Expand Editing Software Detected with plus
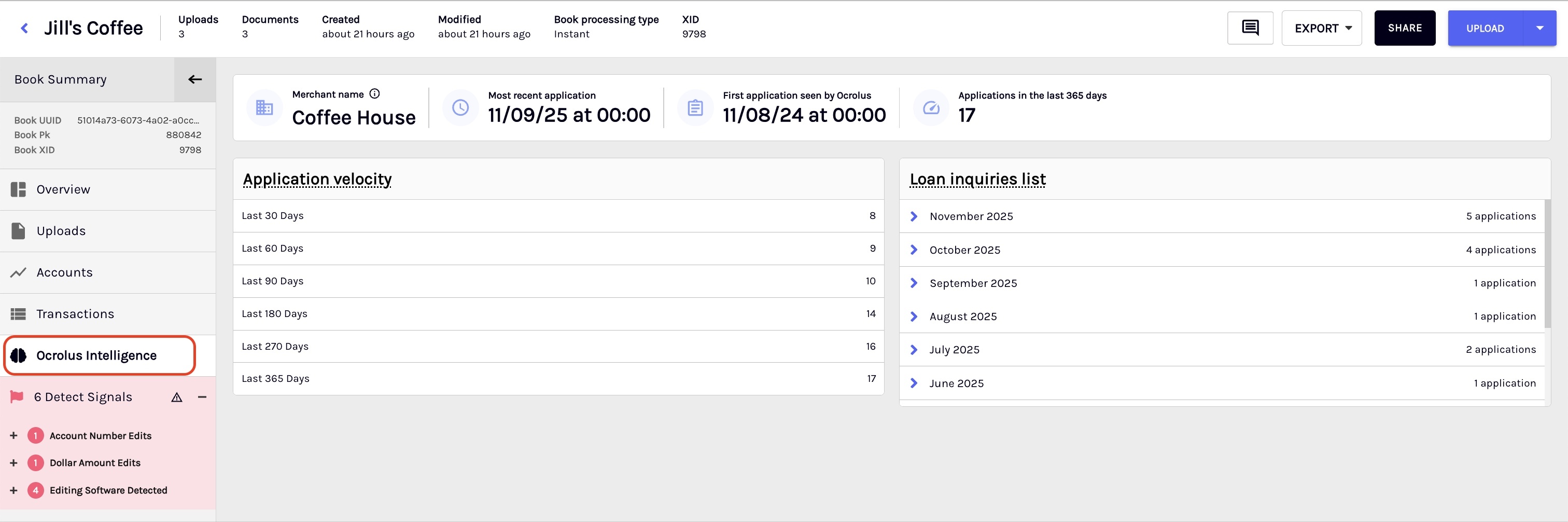This screenshot has height=522, width=1568. 13,490
